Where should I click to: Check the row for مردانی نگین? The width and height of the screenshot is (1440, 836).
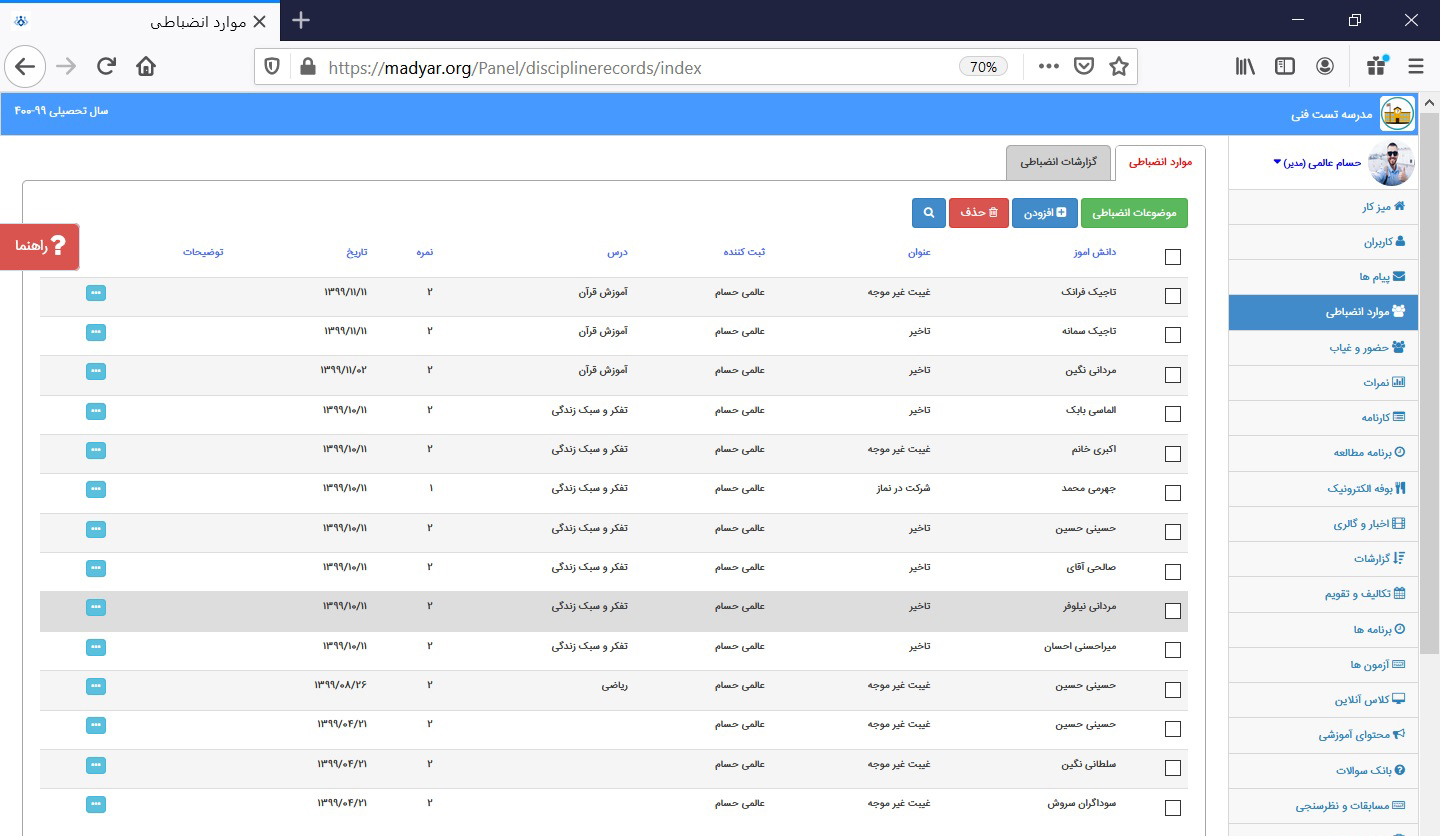coord(1173,375)
